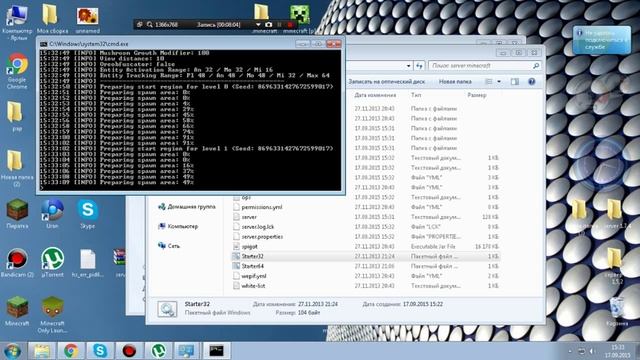Click inside the cmd console output

[x=190, y=120]
